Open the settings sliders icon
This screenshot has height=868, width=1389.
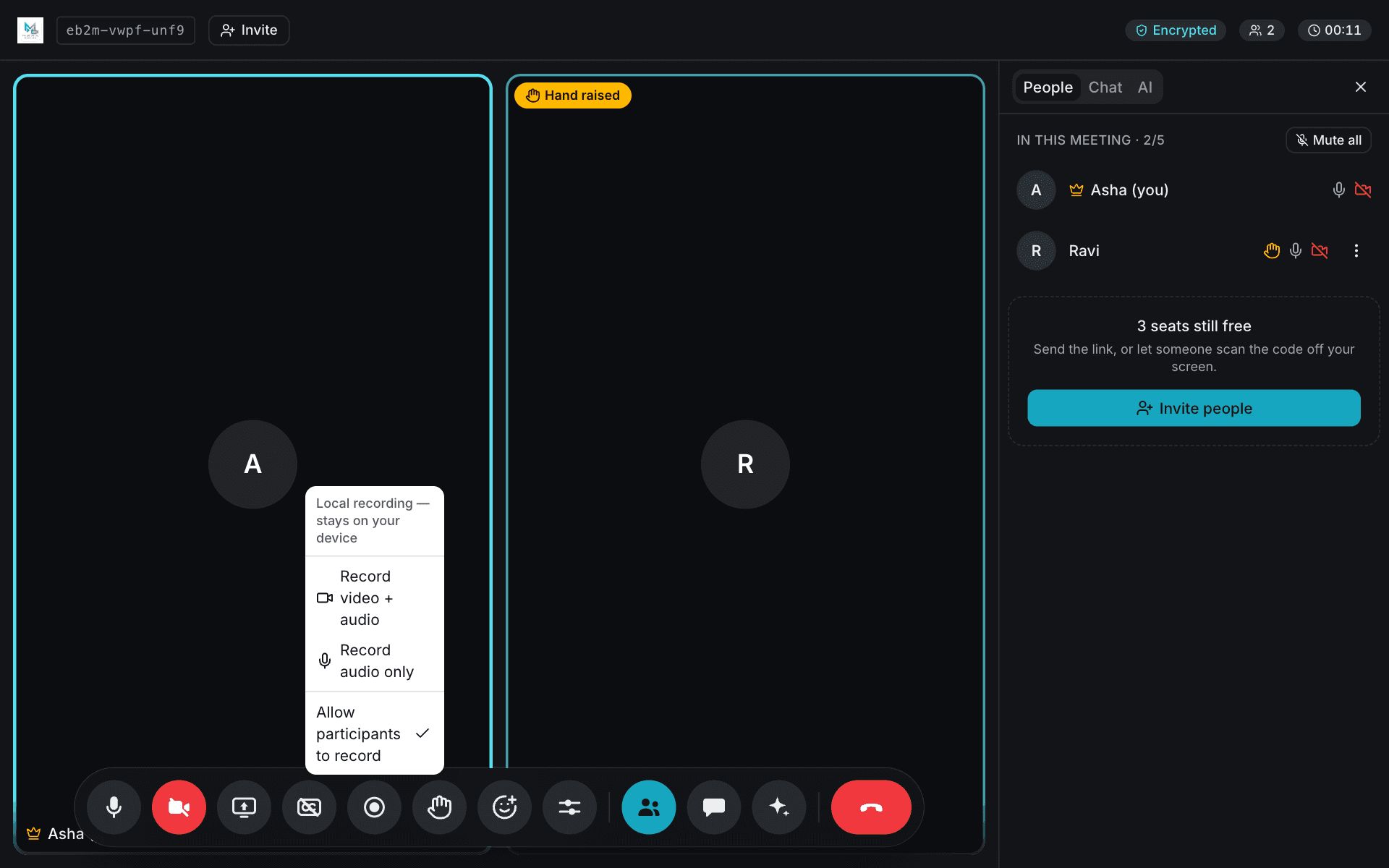569,807
